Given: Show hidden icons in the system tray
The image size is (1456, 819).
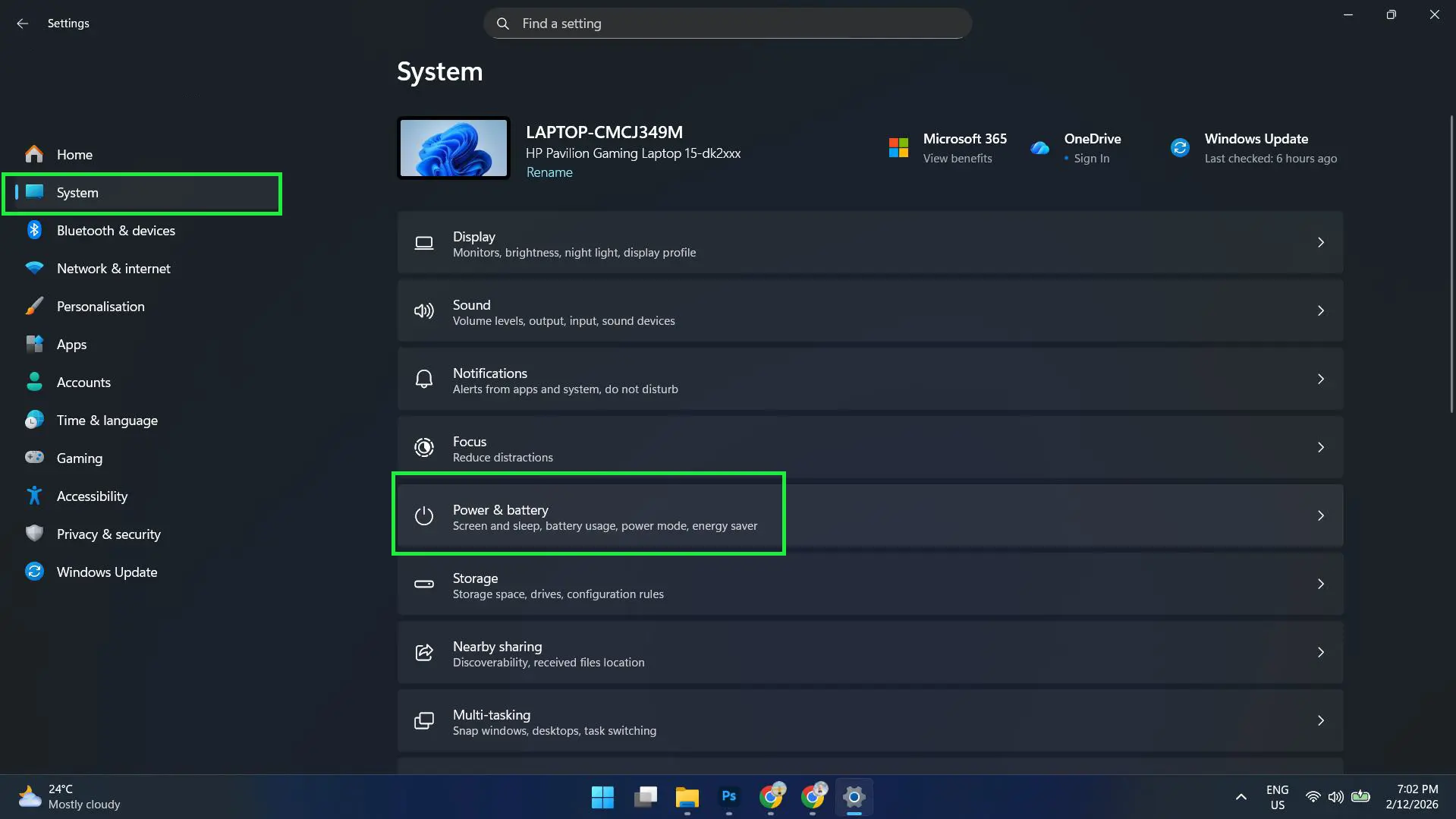Looking at the screenshot, I should (1241, 797).
